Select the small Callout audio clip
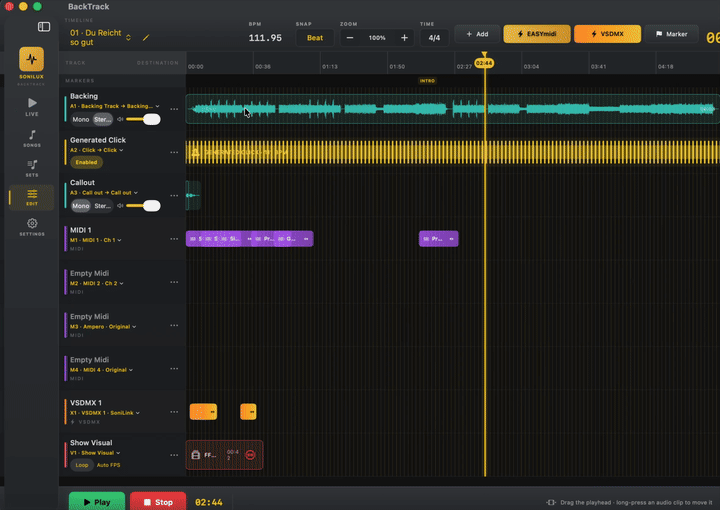720x510 pixels. click(x=193, y=196)
